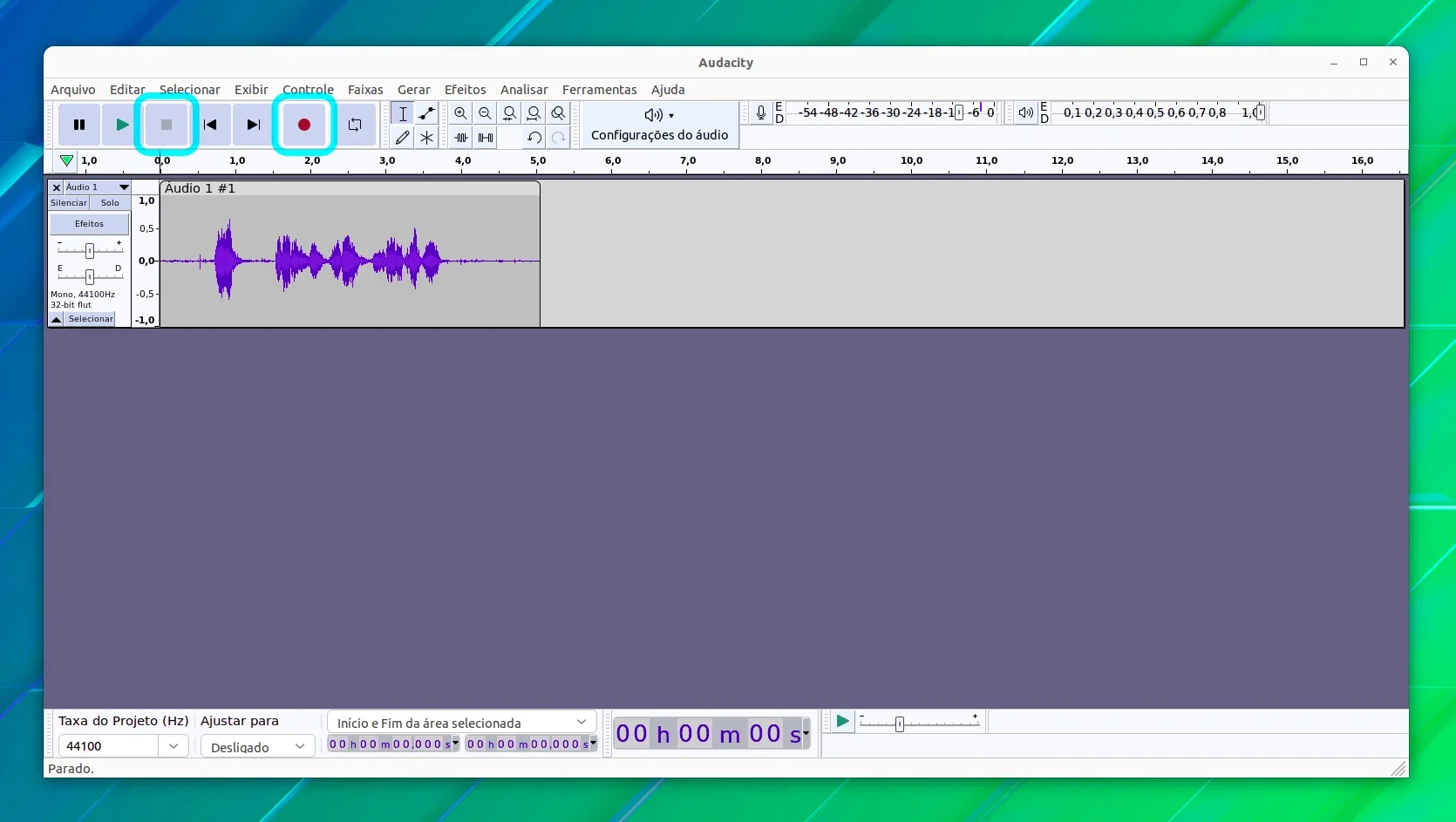Open selection start time format arrow
1456x822 pixels.
[455, 744]
